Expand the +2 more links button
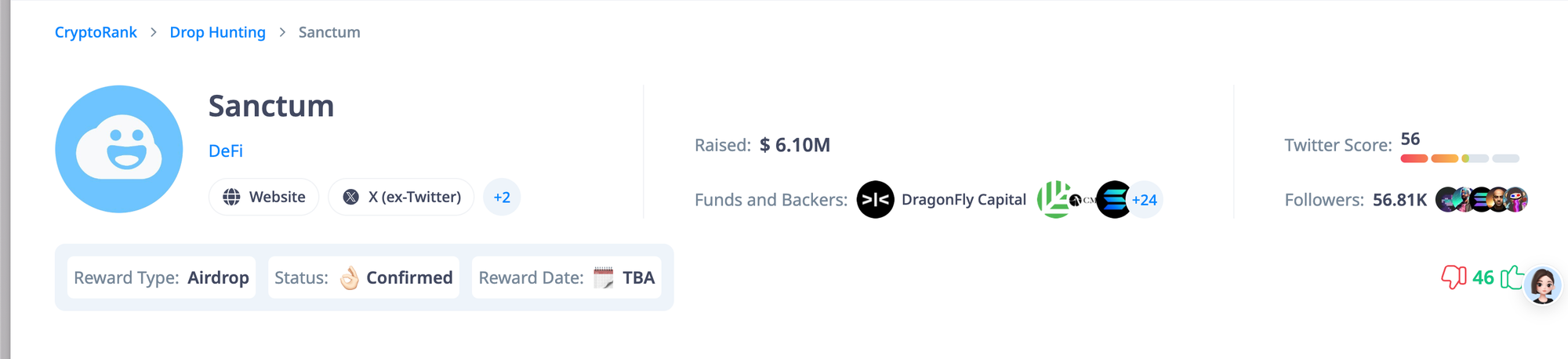Screen dimensions: 1568x359 (x=502, y=198)
